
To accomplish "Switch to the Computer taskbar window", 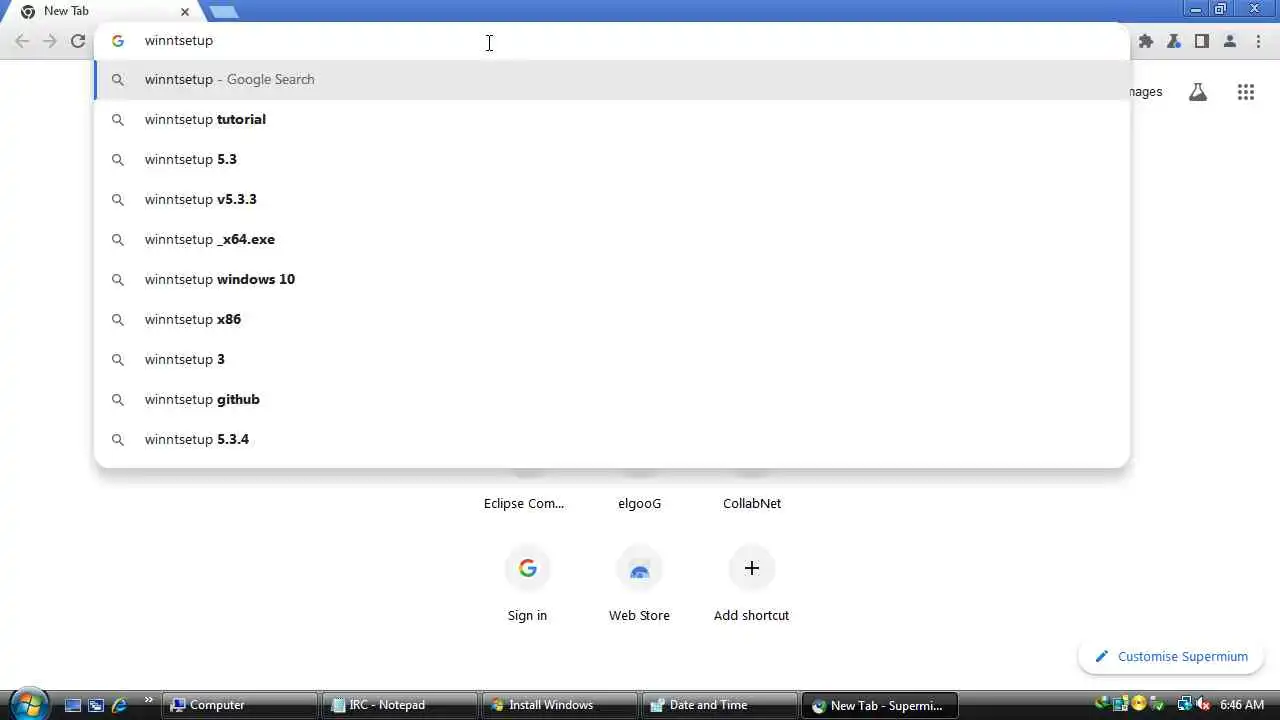I will pos(240,705).
